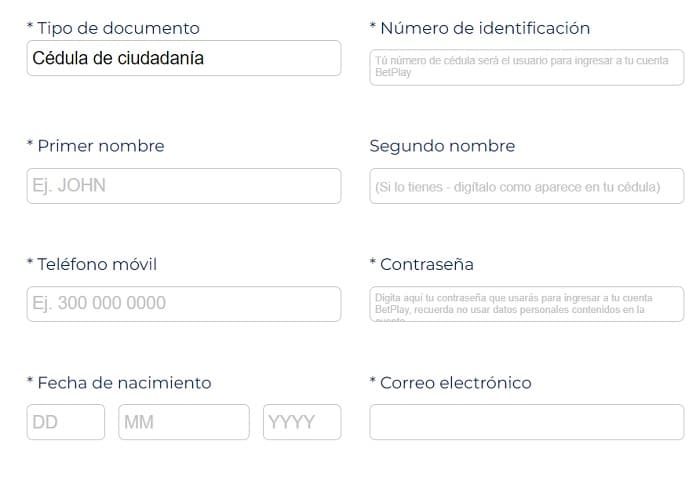Click the "Correo electrónico" label text
Screen dimensions: 700x481
[456, 382]
